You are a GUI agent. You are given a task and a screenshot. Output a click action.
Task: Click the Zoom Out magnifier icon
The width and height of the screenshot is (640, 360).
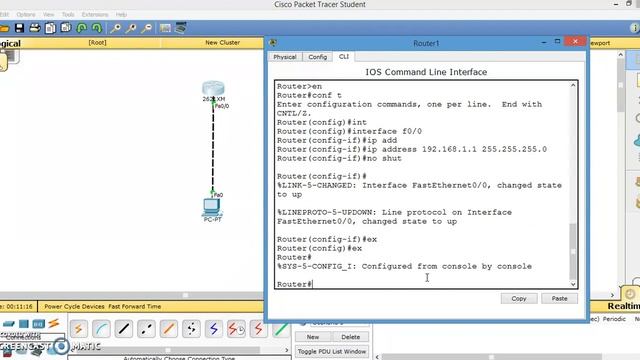coord(147,28)
